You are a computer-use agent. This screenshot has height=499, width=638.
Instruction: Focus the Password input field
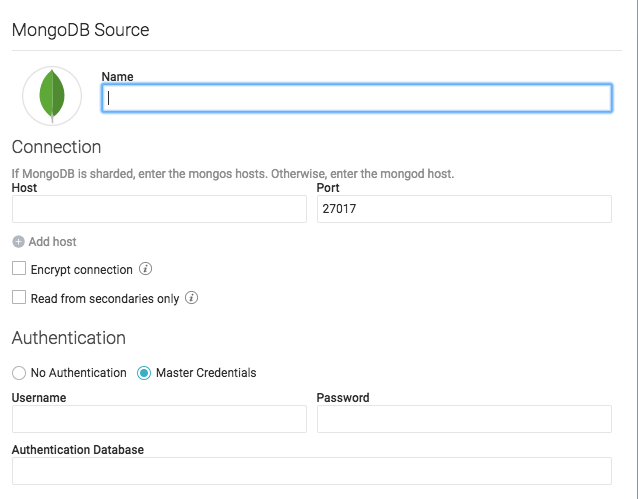tap(463, 419)
